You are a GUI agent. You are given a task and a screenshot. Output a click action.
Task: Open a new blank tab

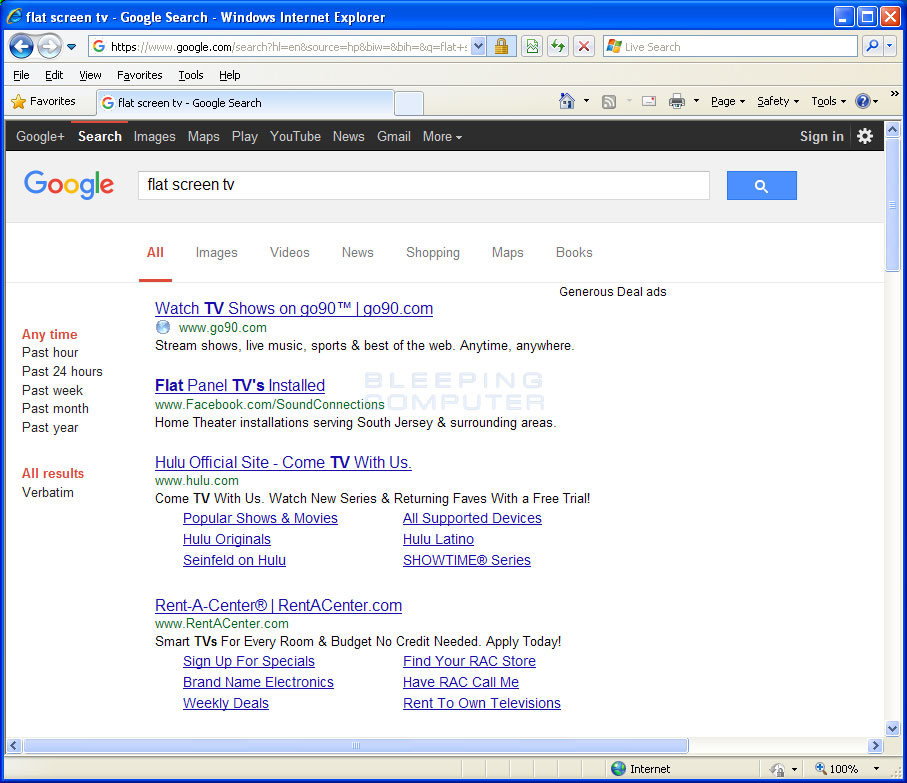point(409,104)
